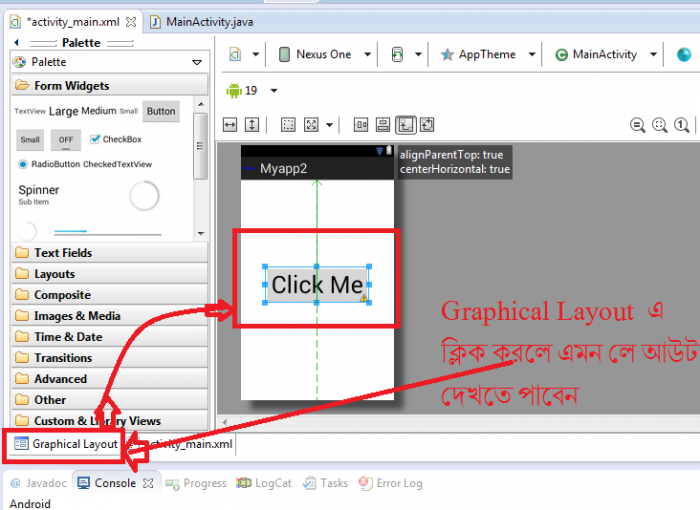Click the Palette color wheel icon
The image size is (700, 510).
[19, 62]
